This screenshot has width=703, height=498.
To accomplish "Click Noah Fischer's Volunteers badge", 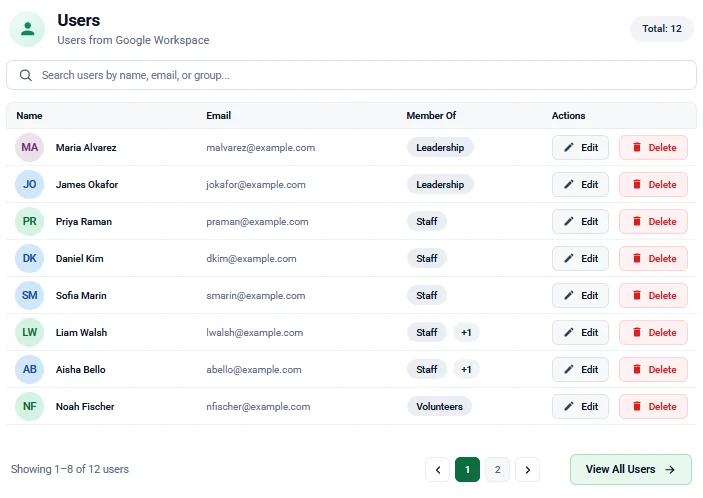I will (439, 407).
